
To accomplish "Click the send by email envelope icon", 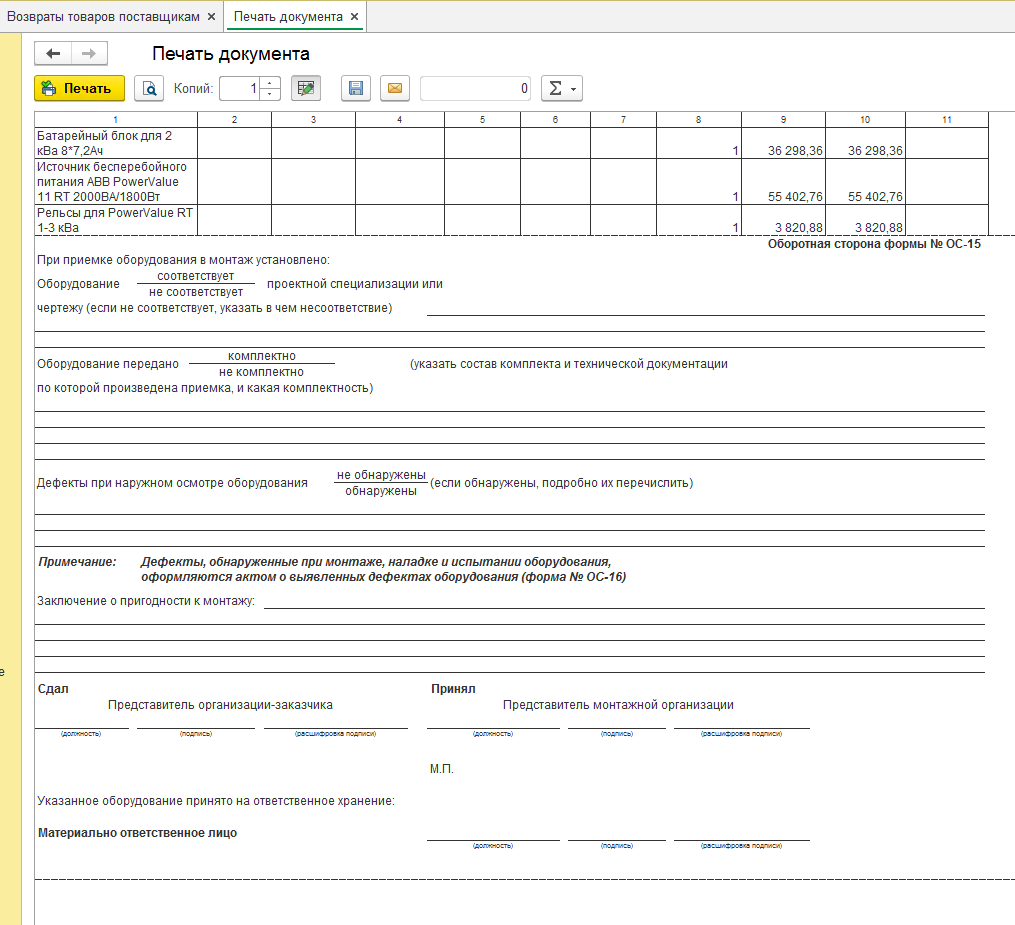I will coord(395,89).
